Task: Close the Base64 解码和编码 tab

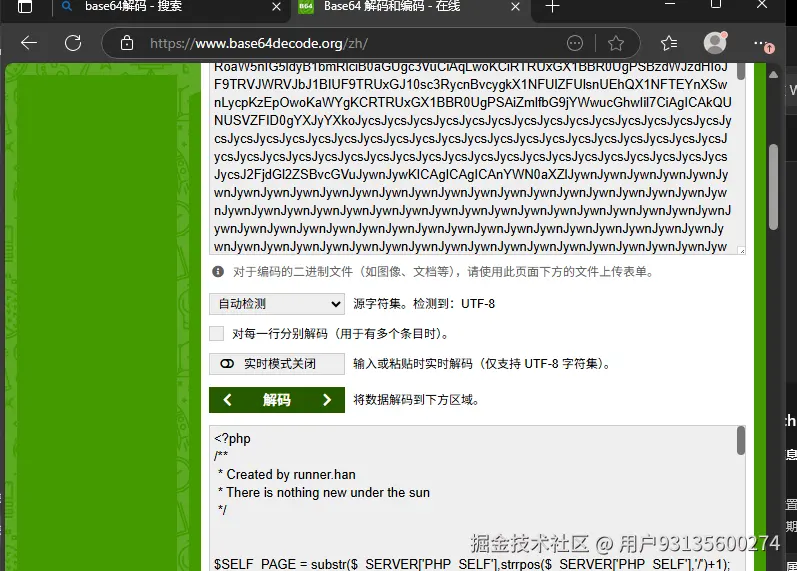Action: pyautogui.click(x=515, y=7)
